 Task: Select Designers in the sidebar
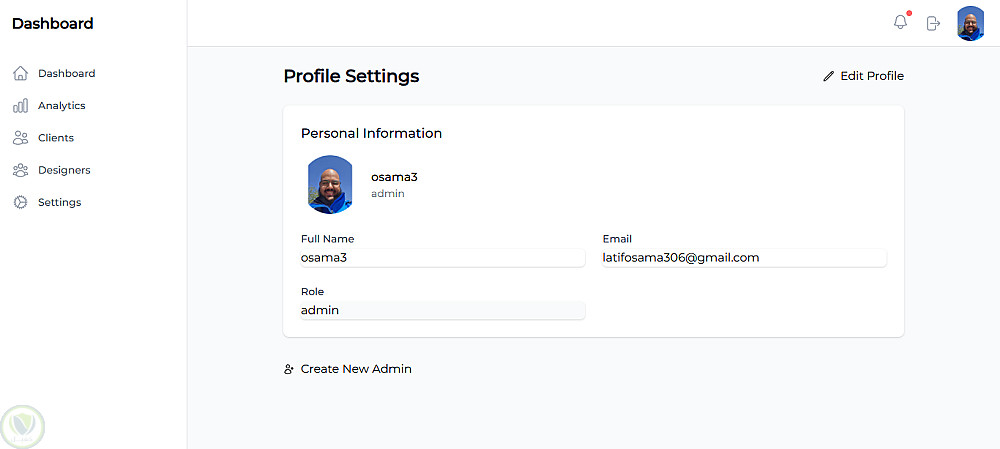(64, 170)
